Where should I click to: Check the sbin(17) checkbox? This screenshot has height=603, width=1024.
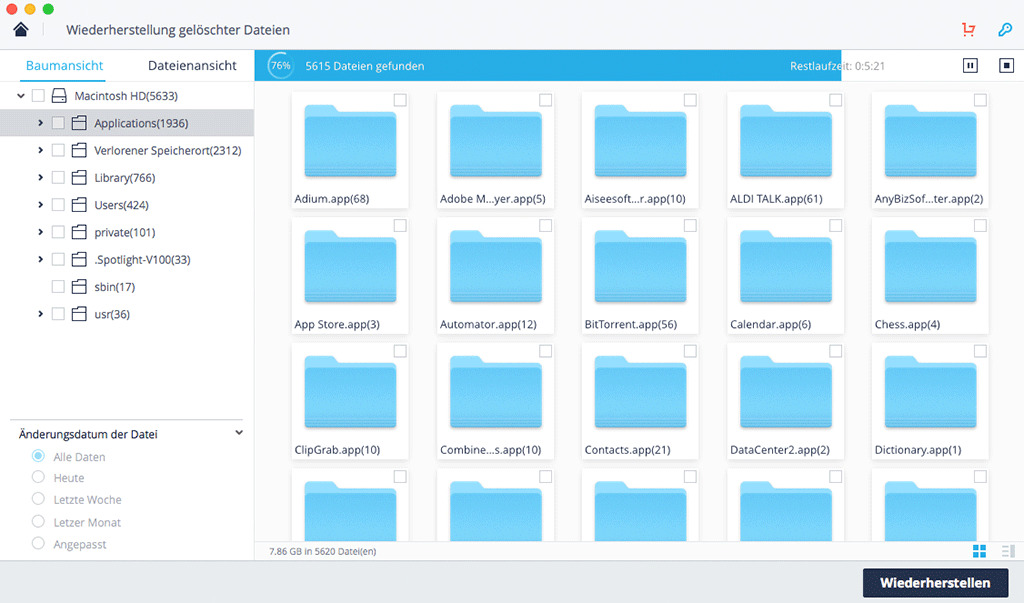pos(58,287)
